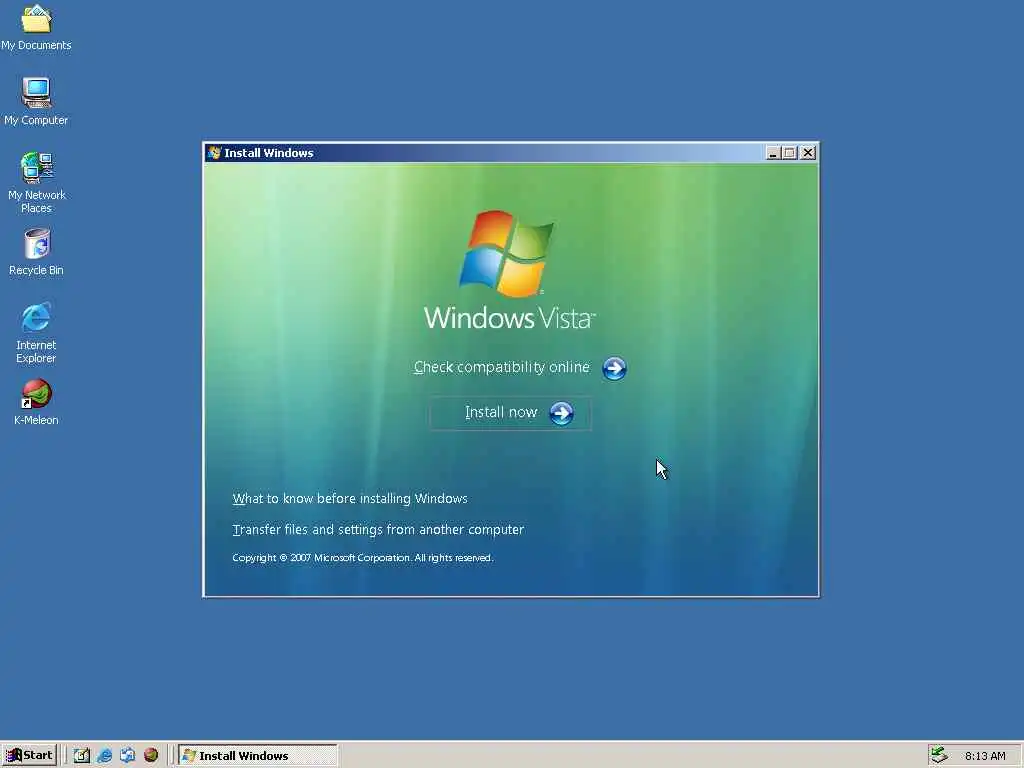Click the Install Windows title bar icon
1024x768 pixels.
[214, 153]
